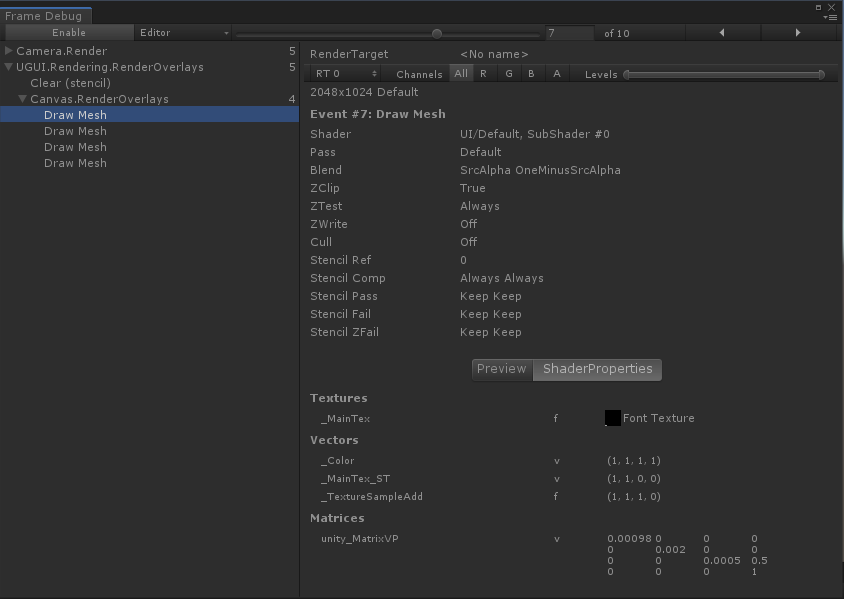The width and height of the screenshot is (844, 599).
Task: Go to the next frame event arrow
Action: (x=797, y=33)
